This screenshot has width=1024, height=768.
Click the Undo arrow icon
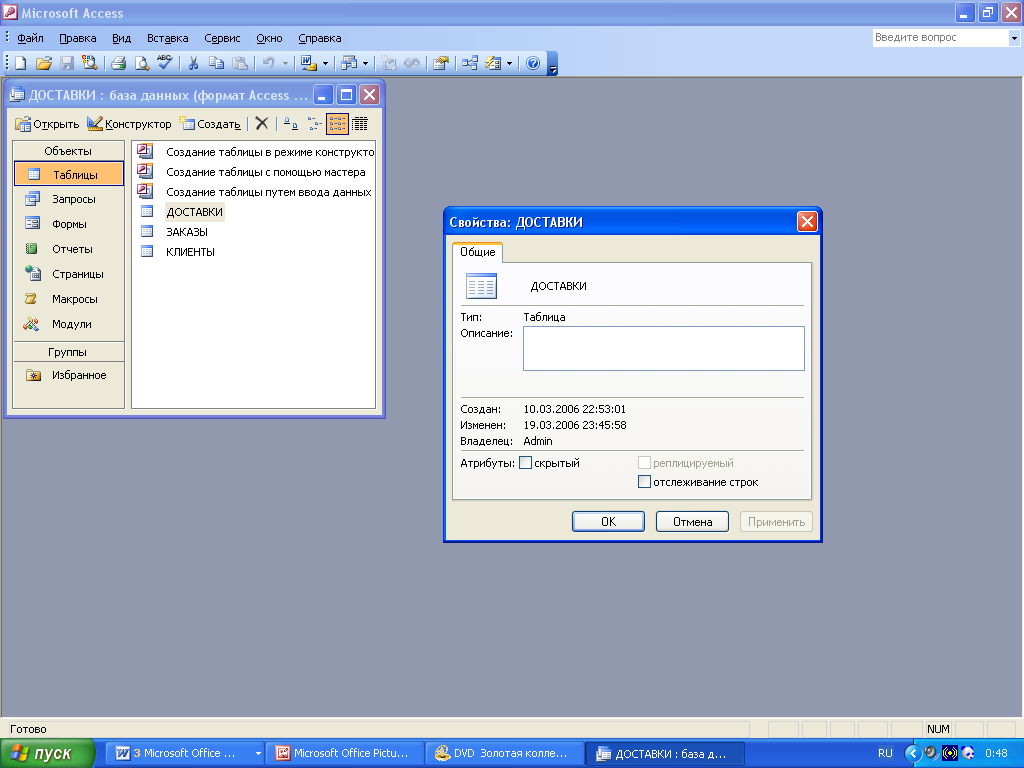268,63
